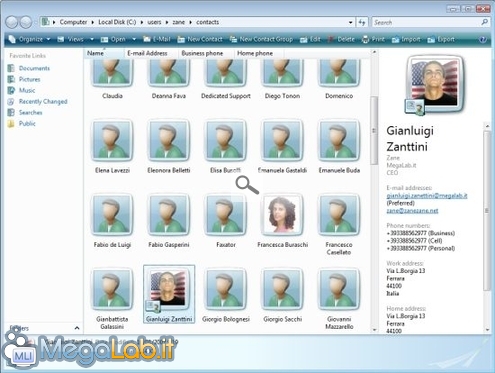Click Export in the toolbar
Screen dimensions: 495x373
(x=441, y=39)
